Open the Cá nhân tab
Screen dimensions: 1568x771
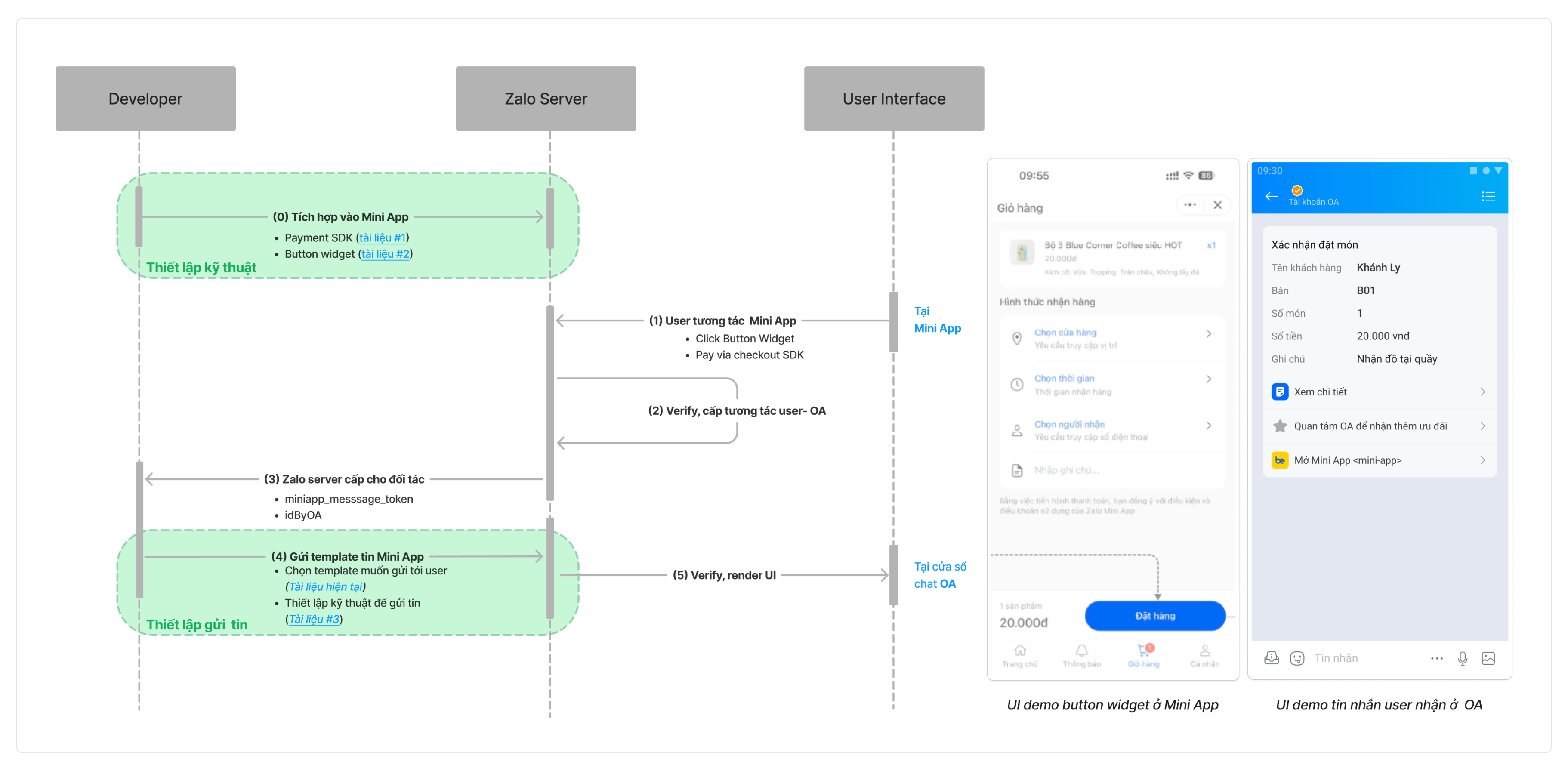[x=1204, y=655]
